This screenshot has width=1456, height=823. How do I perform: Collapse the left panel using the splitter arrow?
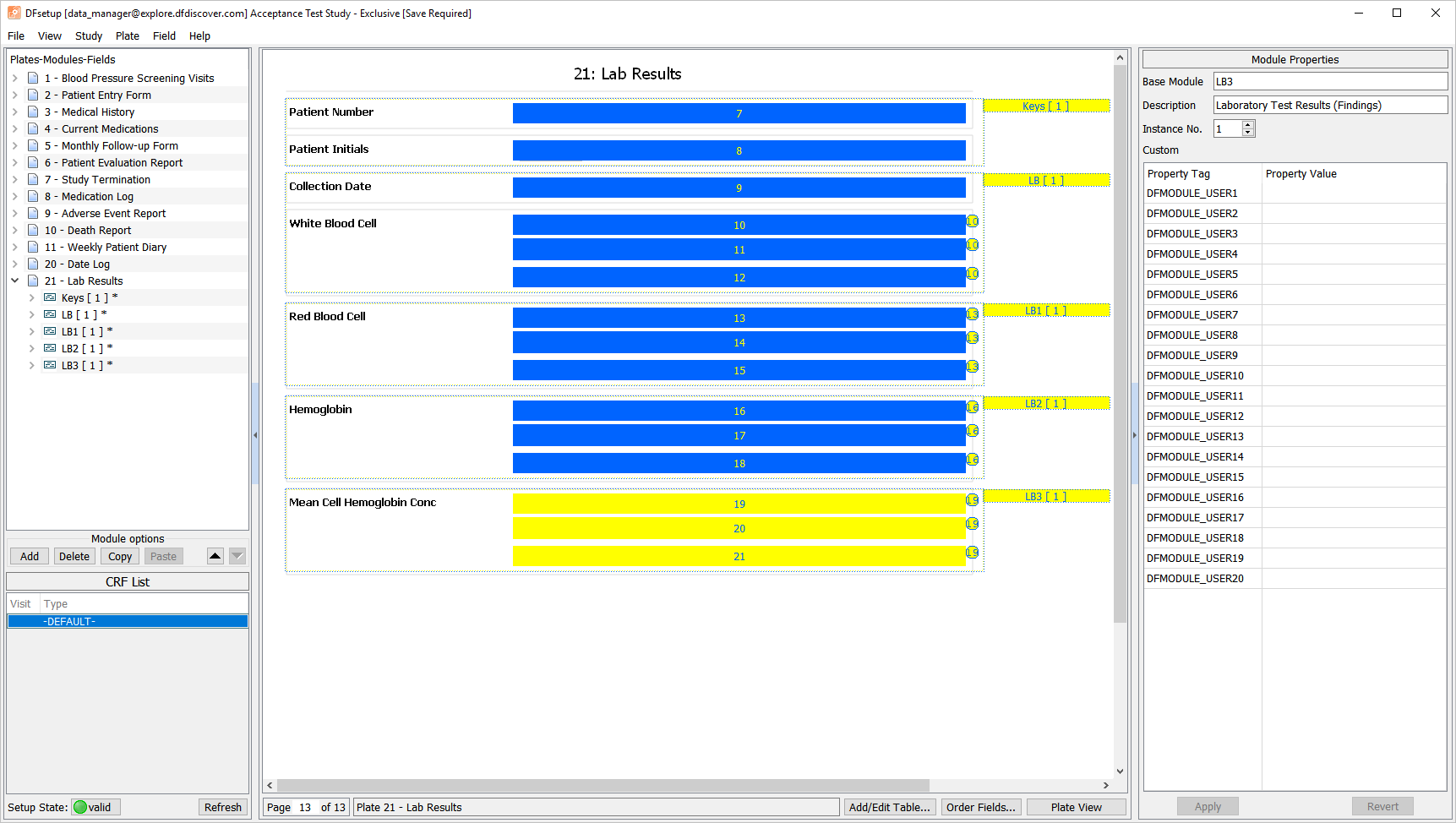coord(255,435)
